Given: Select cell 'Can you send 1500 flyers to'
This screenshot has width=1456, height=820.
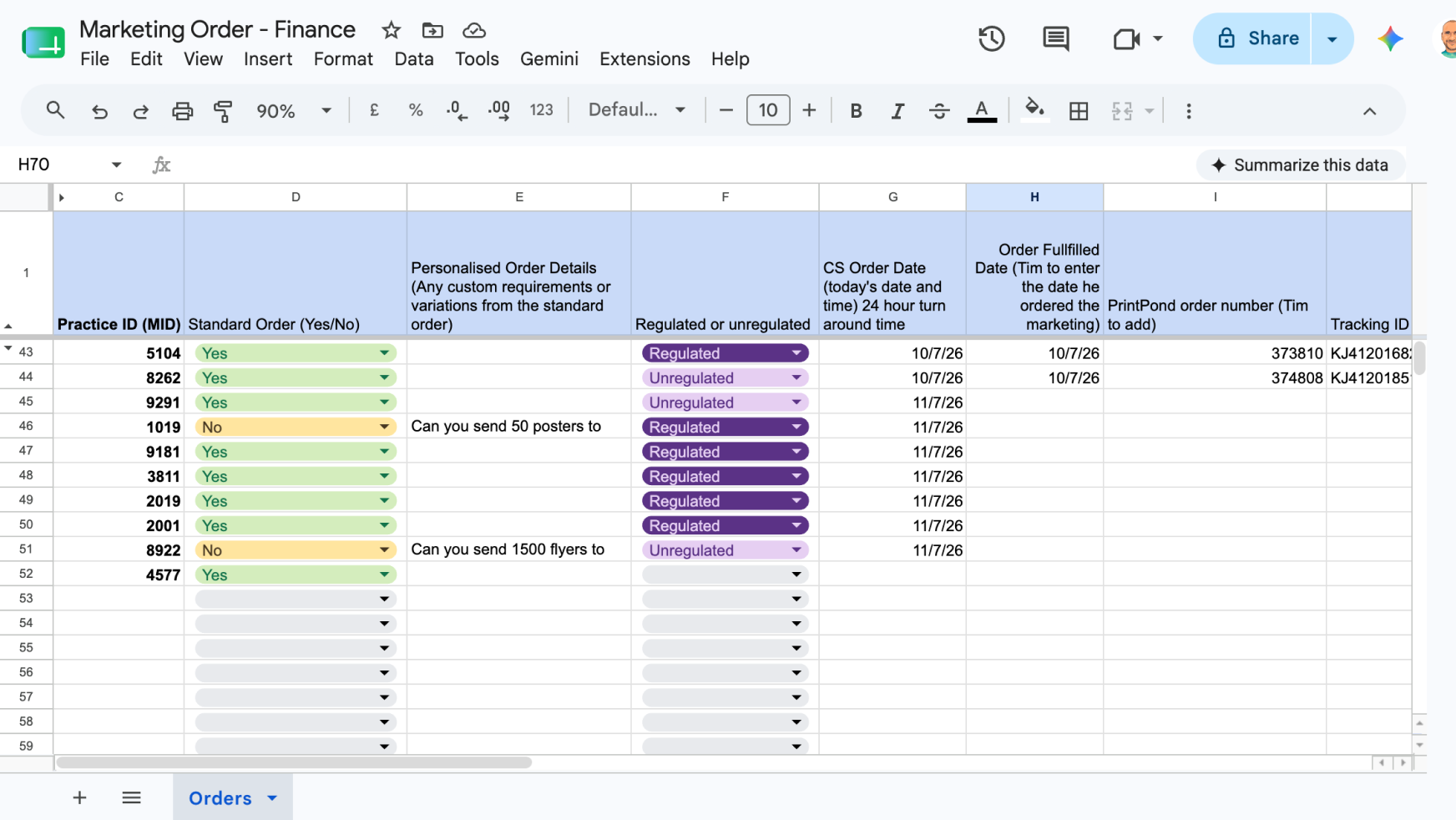Looking at the screenshot, I should click(518, 549).
